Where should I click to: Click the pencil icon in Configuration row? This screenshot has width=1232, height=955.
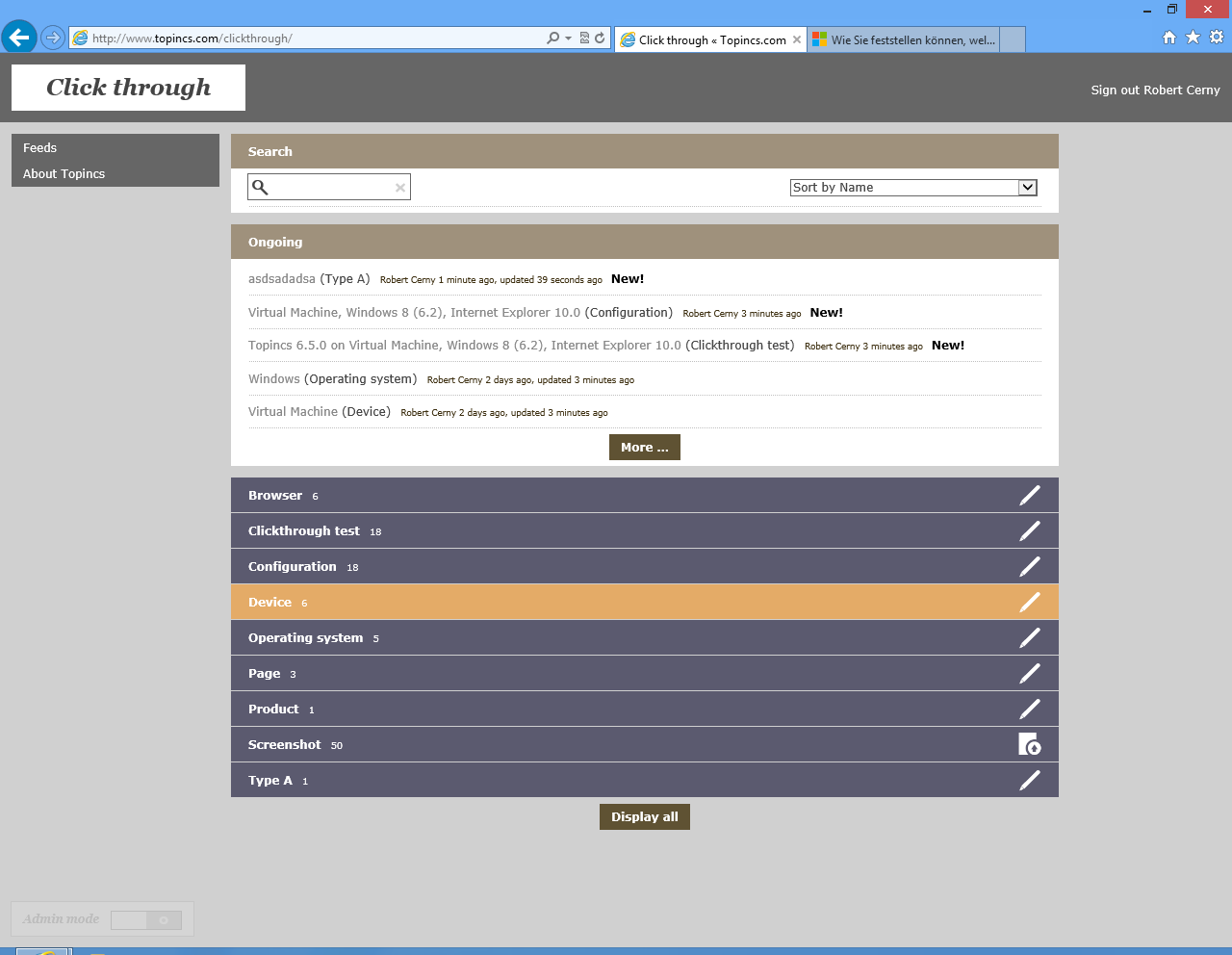(x=1029, y=567)
